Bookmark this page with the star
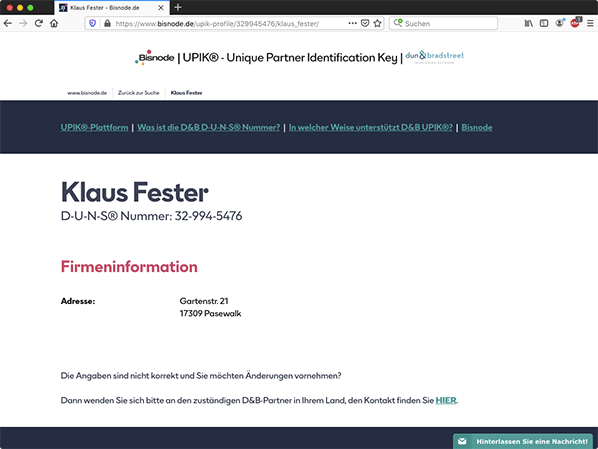Image resolution: width=598 pixels, height=449 pixels. coord(378,23)
